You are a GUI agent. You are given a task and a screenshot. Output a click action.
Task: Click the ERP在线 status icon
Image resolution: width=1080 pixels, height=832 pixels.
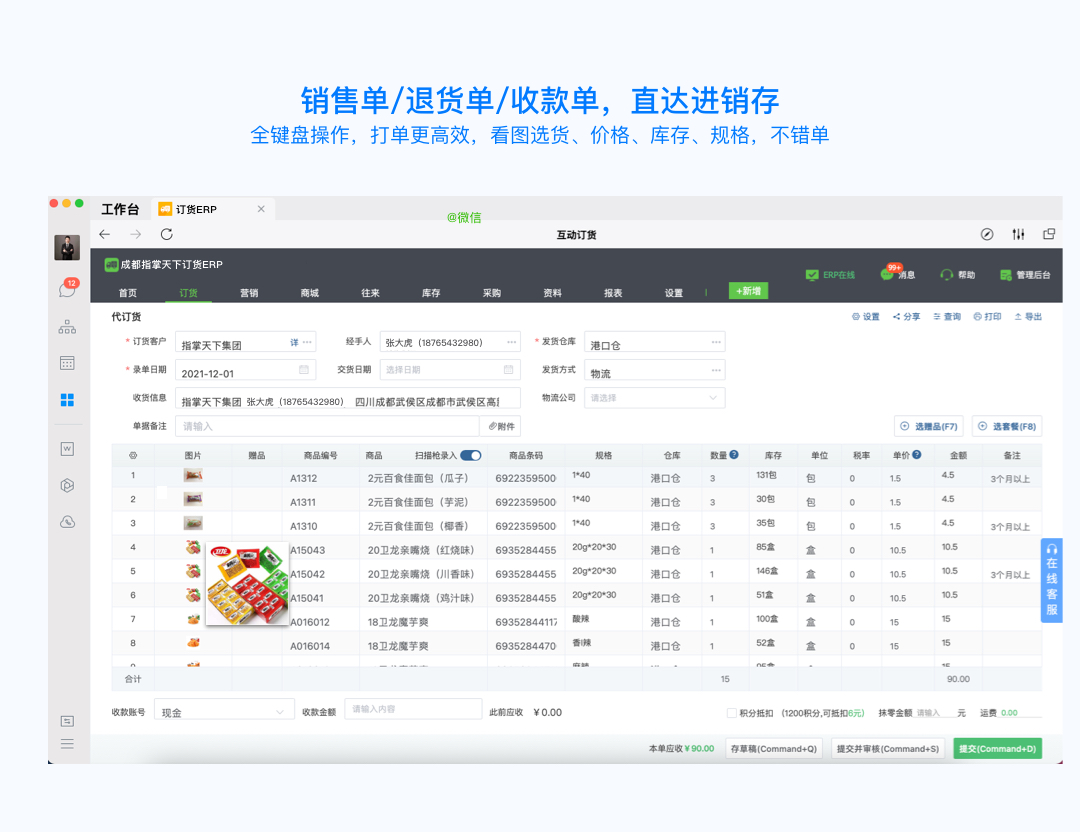[x=812, y=275]
